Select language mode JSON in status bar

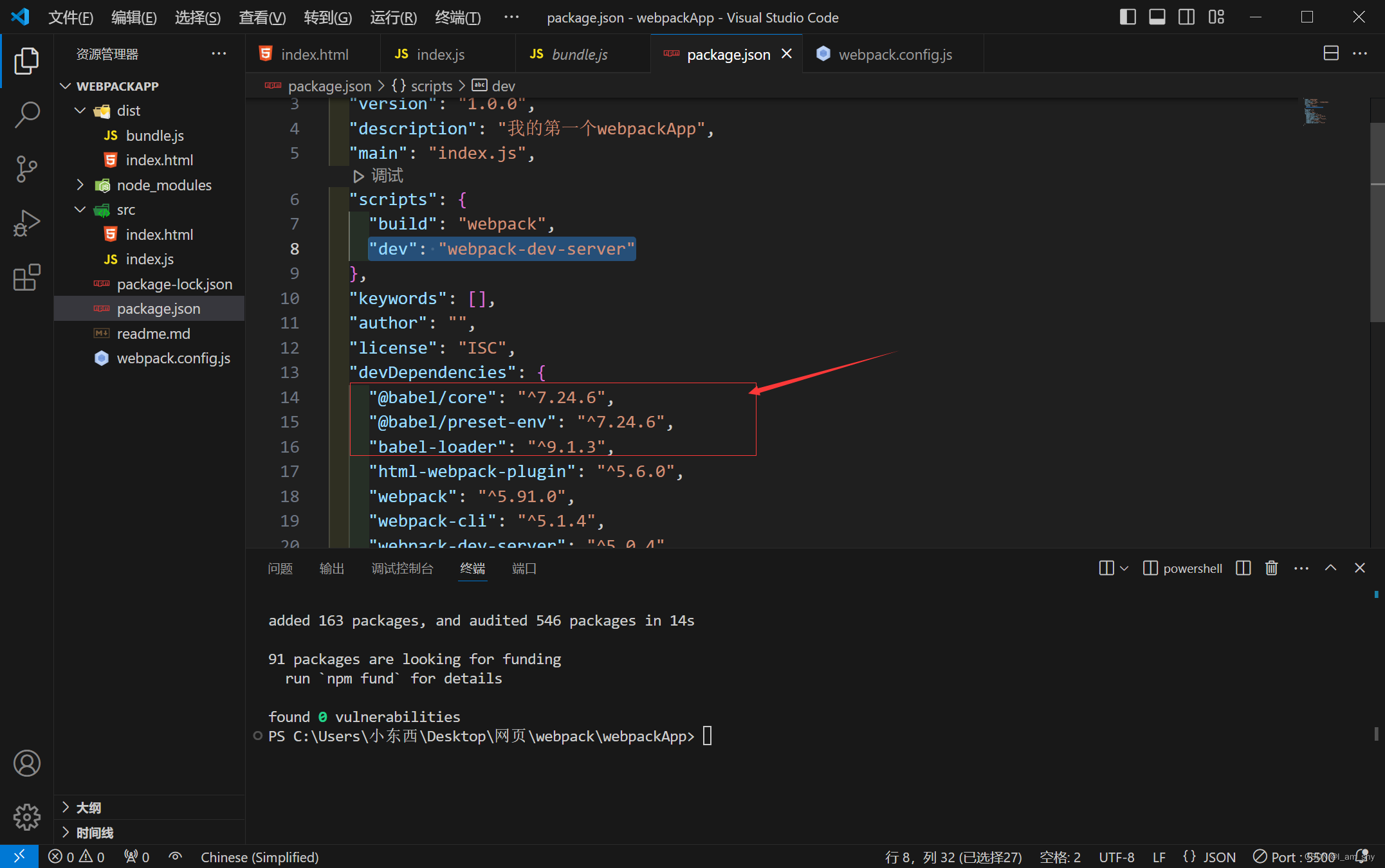coord(1209,857)
